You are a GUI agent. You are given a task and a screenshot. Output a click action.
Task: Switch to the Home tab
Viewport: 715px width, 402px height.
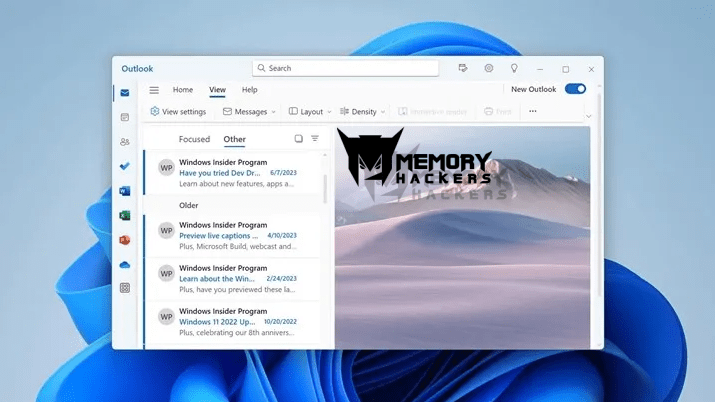click(x=183, y=90)
